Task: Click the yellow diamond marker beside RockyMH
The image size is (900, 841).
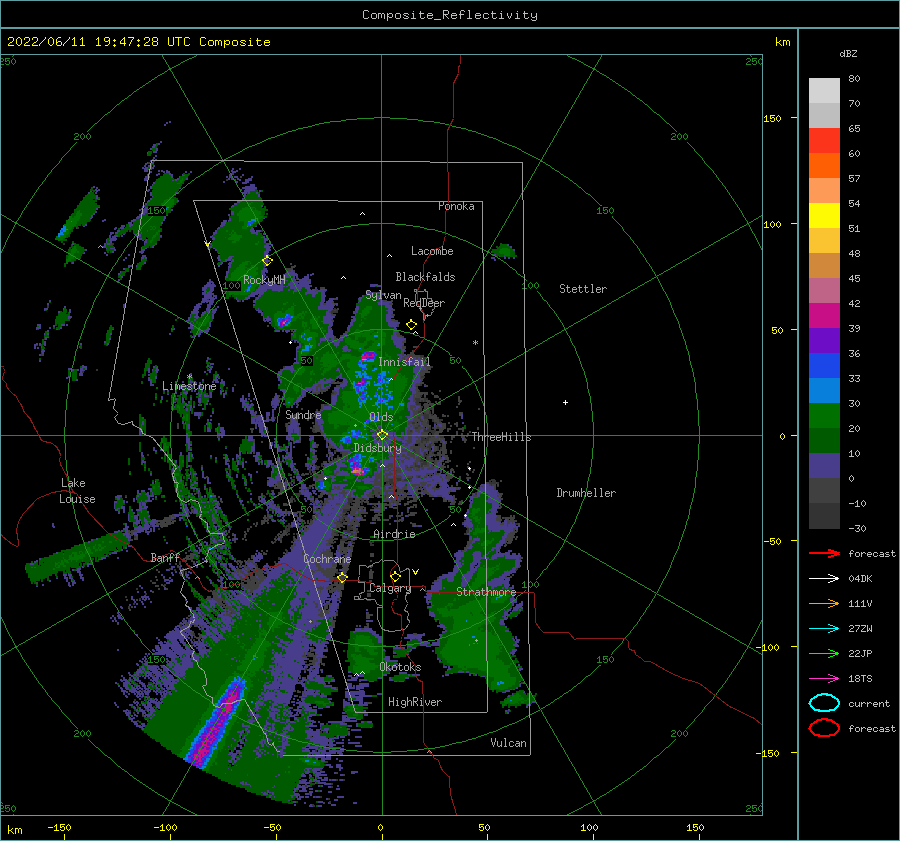Action: (267, 261)
